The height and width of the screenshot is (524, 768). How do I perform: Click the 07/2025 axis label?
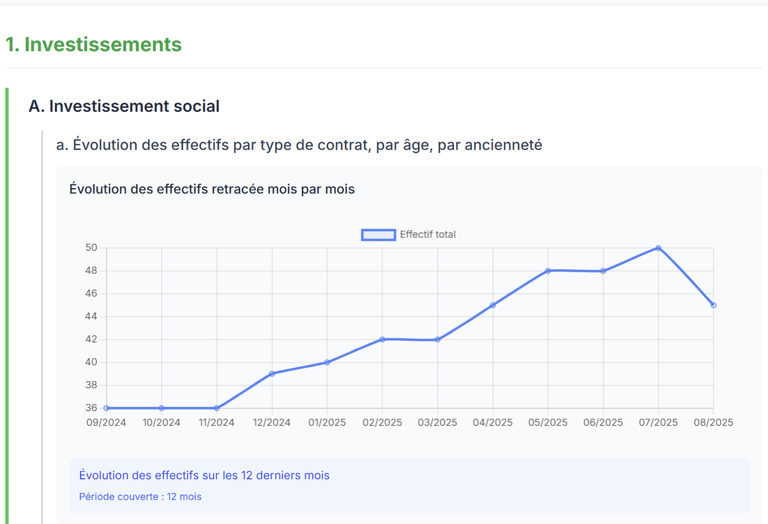point(658,423)
